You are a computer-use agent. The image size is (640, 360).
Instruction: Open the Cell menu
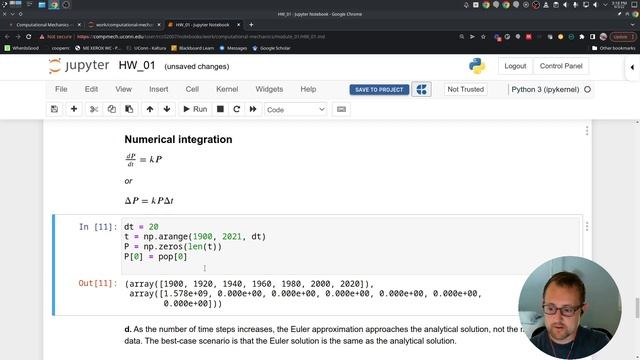(192, 89)
